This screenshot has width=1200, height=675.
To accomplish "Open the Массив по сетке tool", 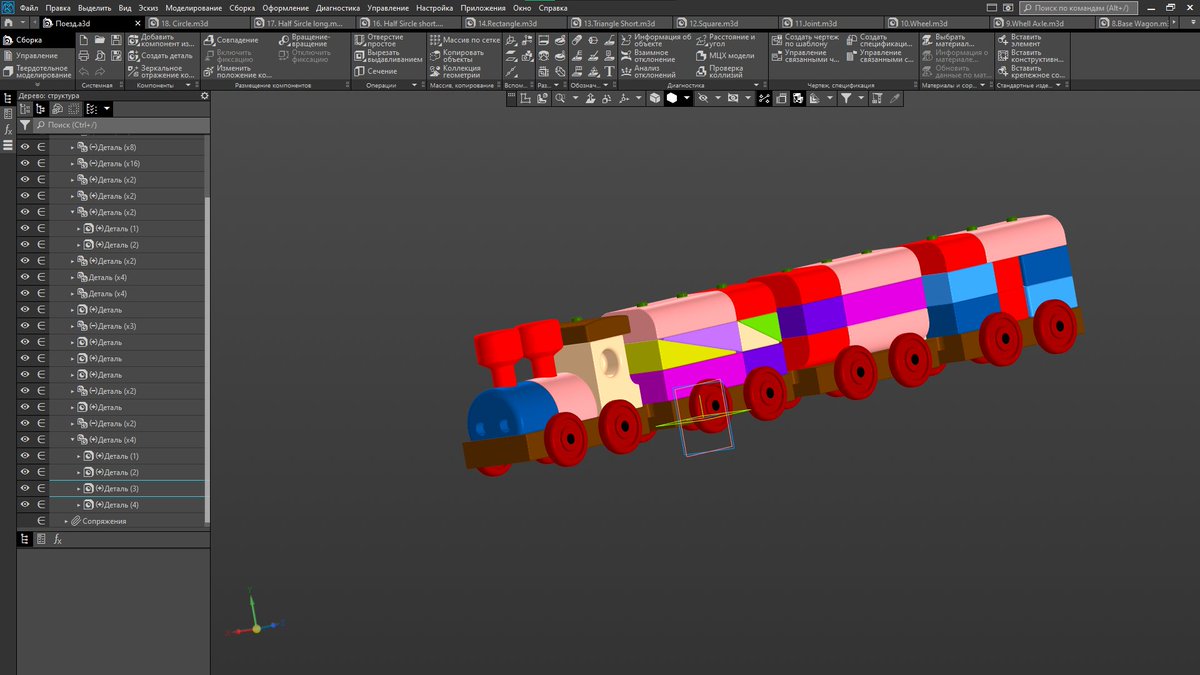I will [464, 40].
